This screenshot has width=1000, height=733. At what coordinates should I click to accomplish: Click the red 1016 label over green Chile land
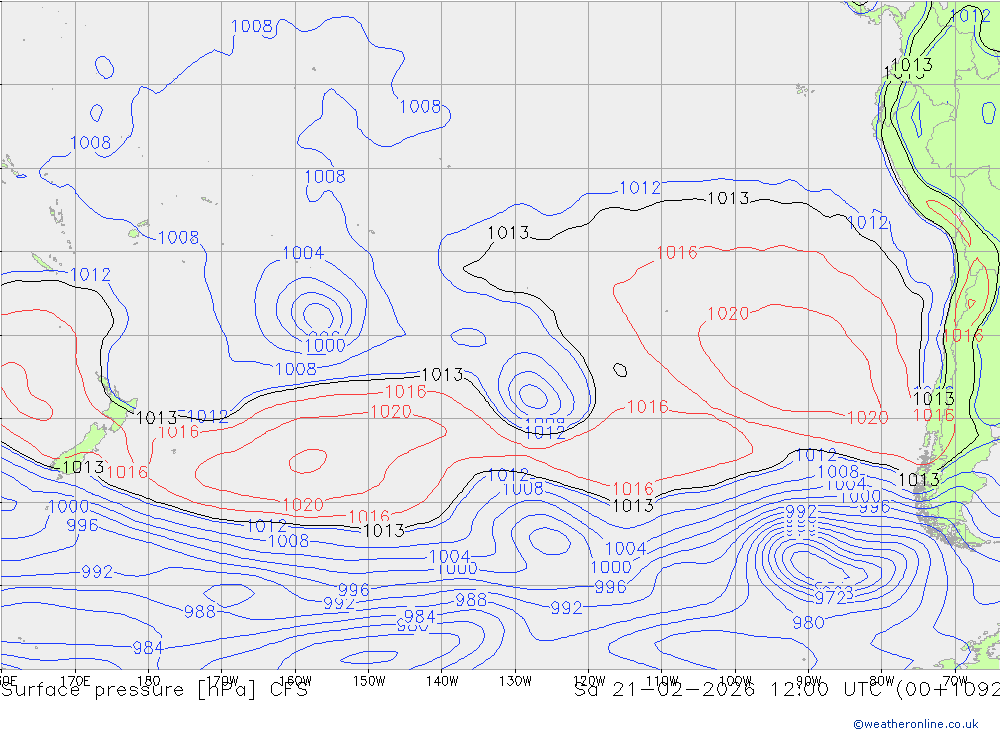(963, 336)
